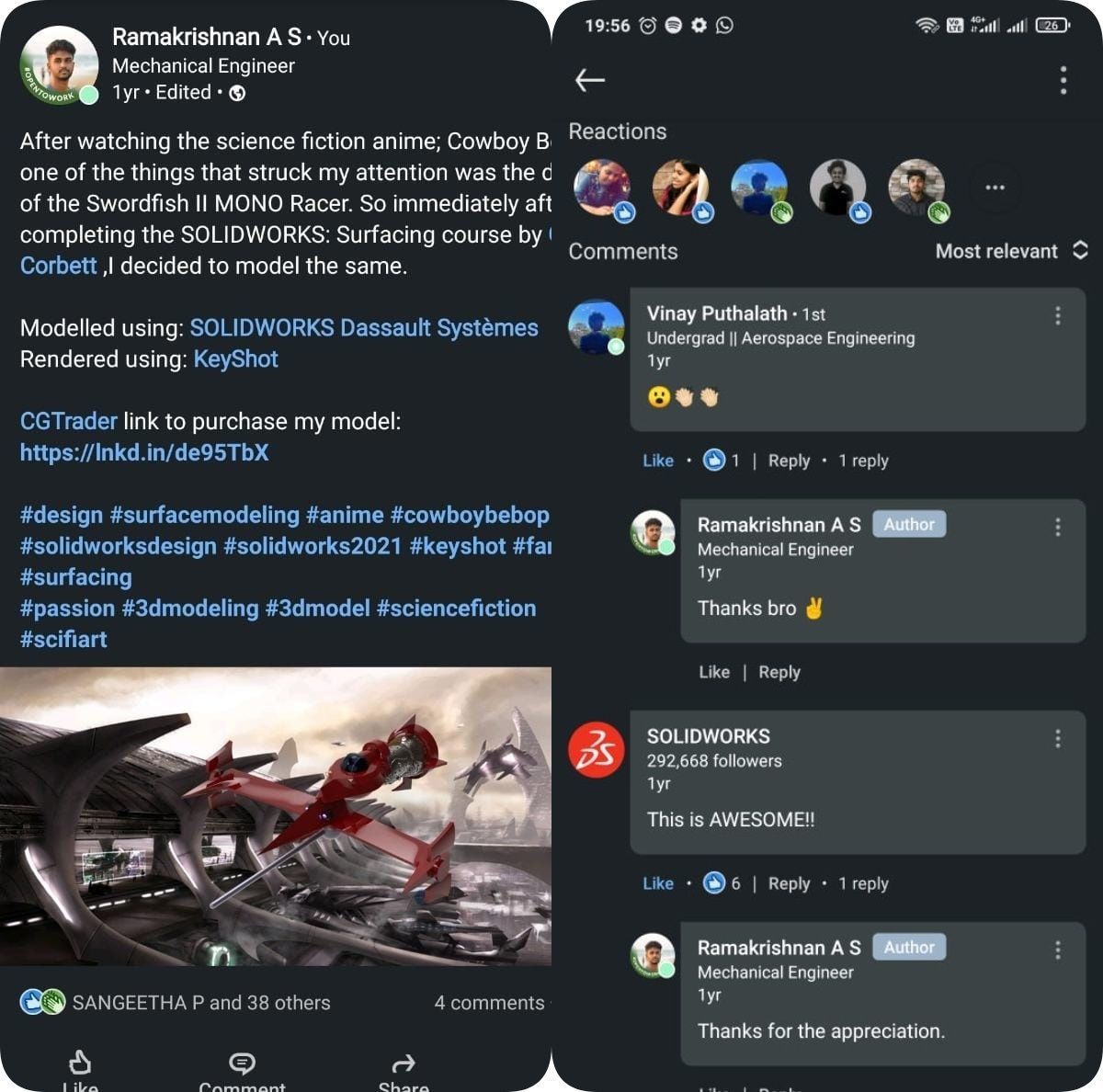Expand 1 reply under SOLIDWORKS comment
The width and height of the screenshot is (1103, 1092).
pyautogui.click(x=863, y=883)
